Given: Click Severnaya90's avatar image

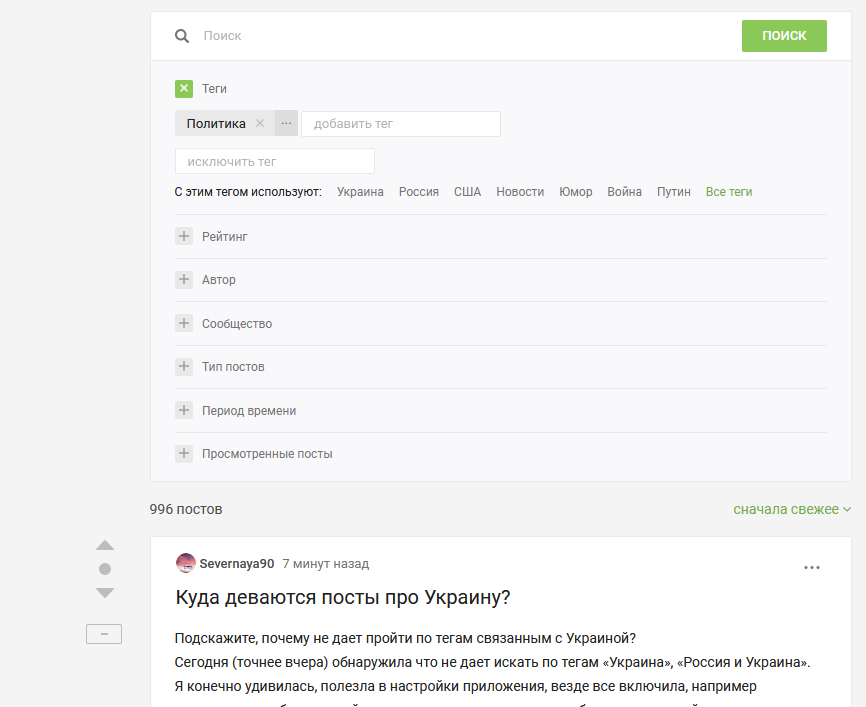Looking at the screenshot, I should coord(185,563).
